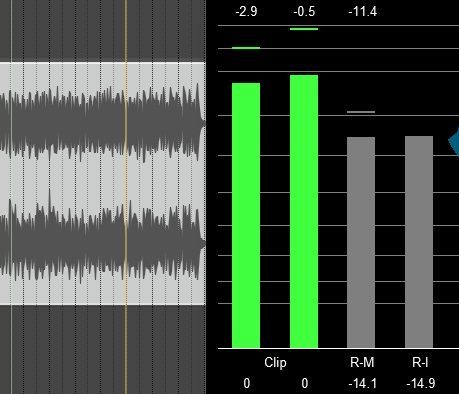Click the -11.4 loudness value readout
The image size is (459, 394).
pos(363,12)
